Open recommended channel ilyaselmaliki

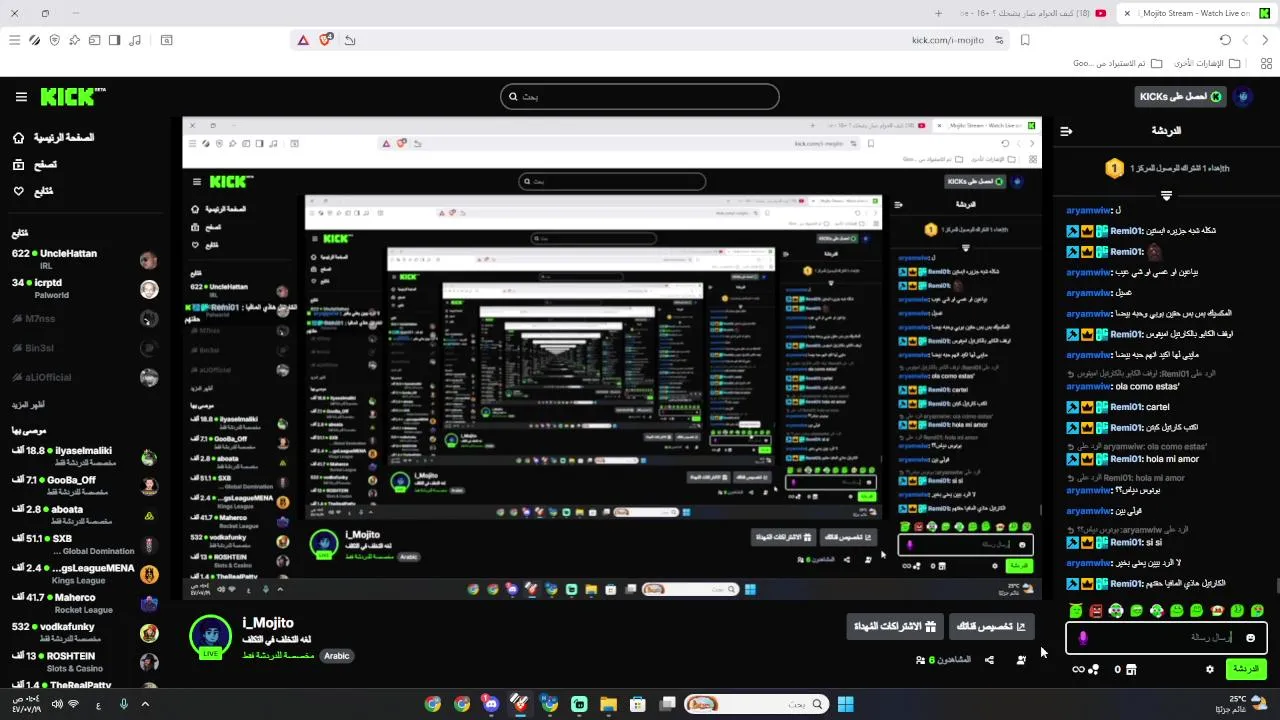click(x=85, y=456)
